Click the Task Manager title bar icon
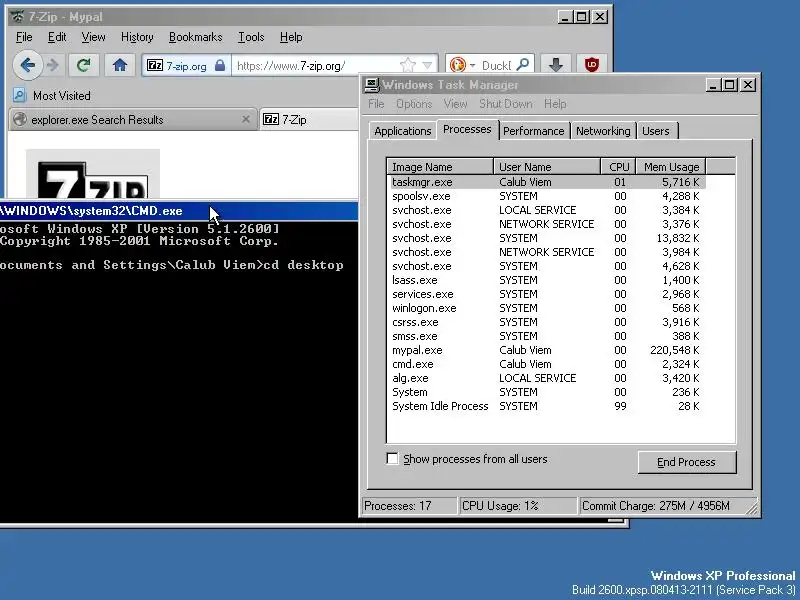Viewport: 800px width, 600px height. click(371, 85)
